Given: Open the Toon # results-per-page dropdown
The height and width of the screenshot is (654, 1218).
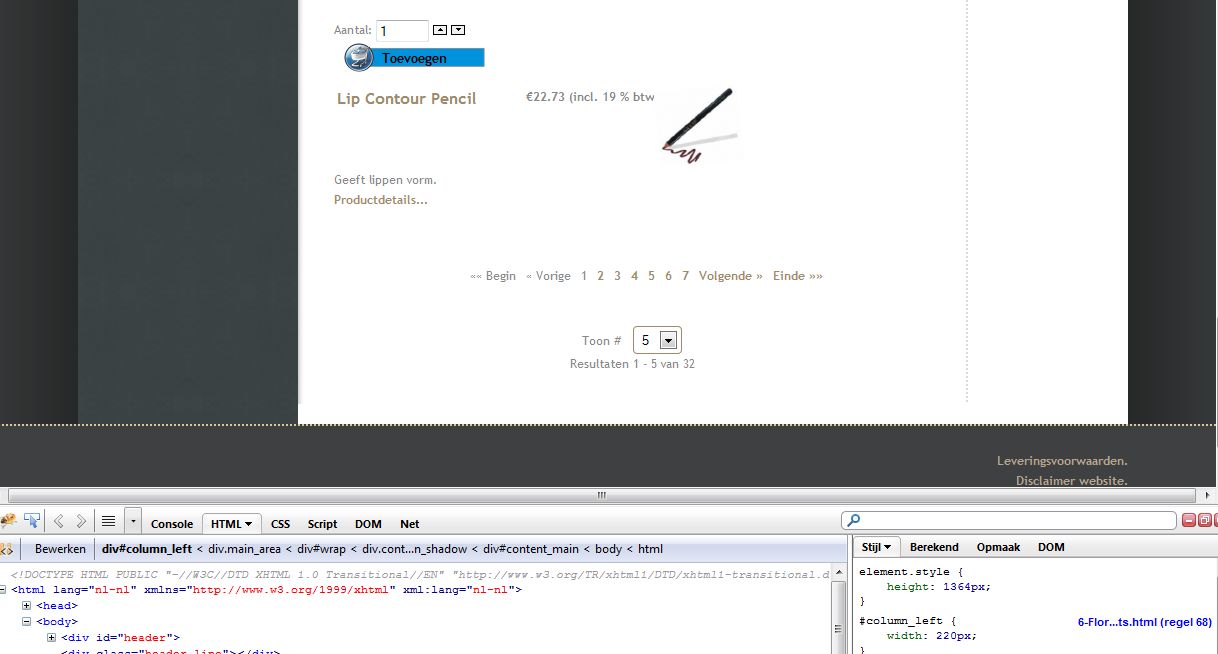Looking at the screenshot, I should [657, 340].
